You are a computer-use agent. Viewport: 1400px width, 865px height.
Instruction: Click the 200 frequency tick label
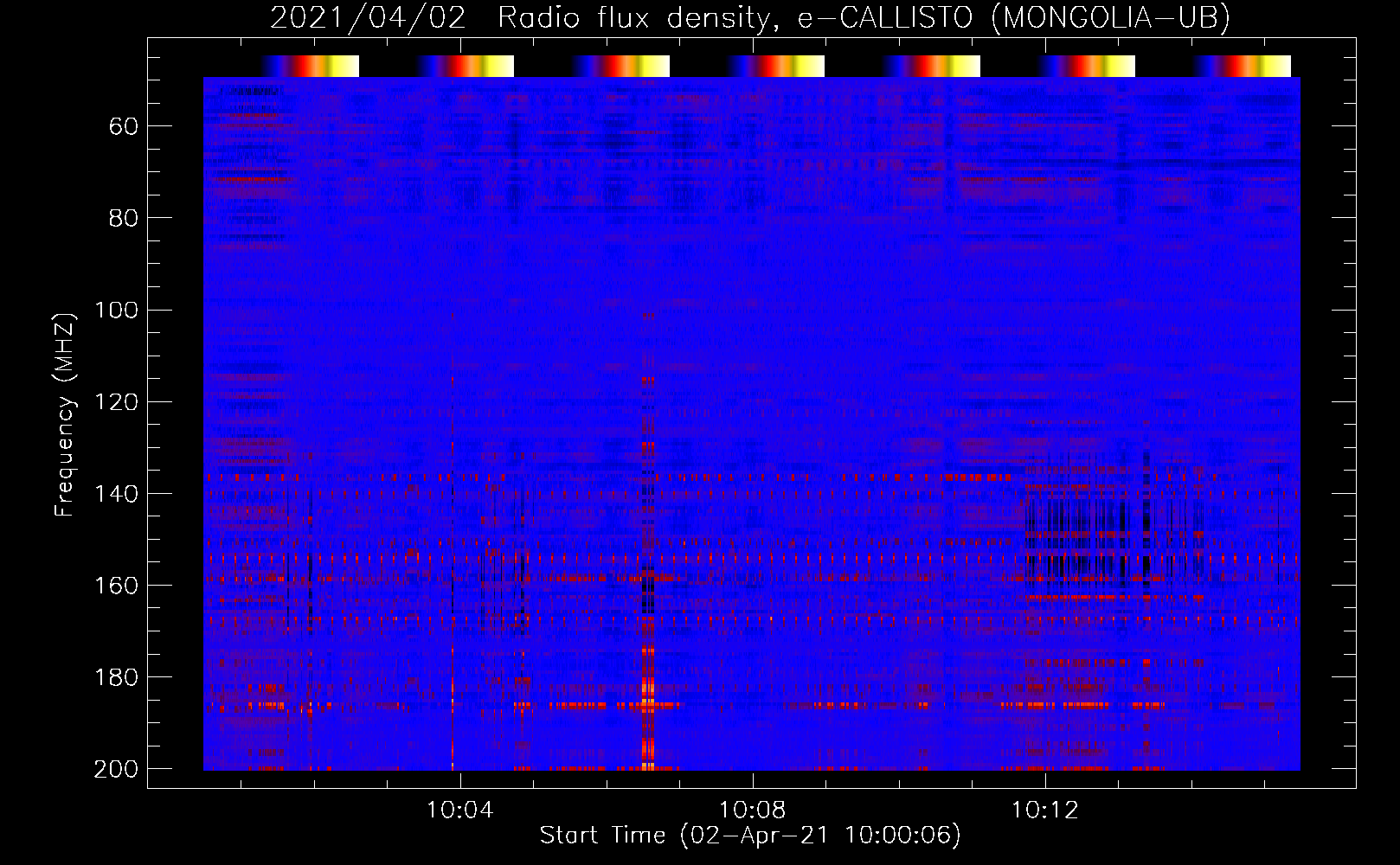pos(116,768)
